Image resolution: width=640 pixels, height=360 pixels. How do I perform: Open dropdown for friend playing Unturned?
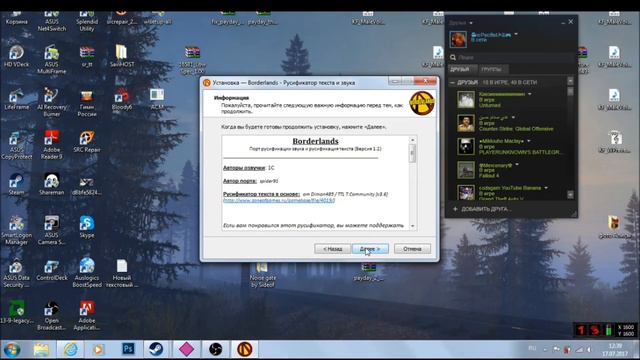click(530, 94)
